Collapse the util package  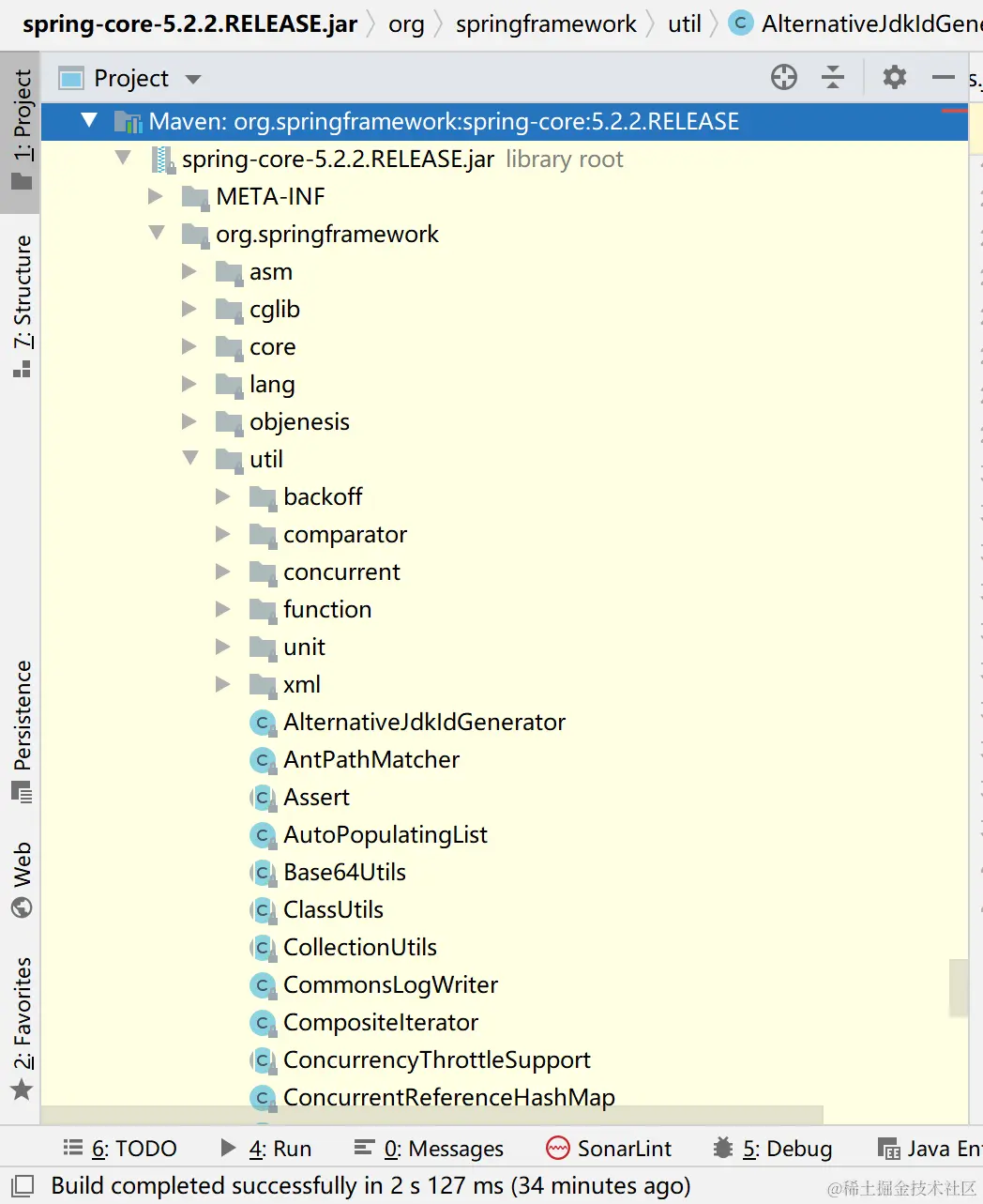[x=190, y=458]
